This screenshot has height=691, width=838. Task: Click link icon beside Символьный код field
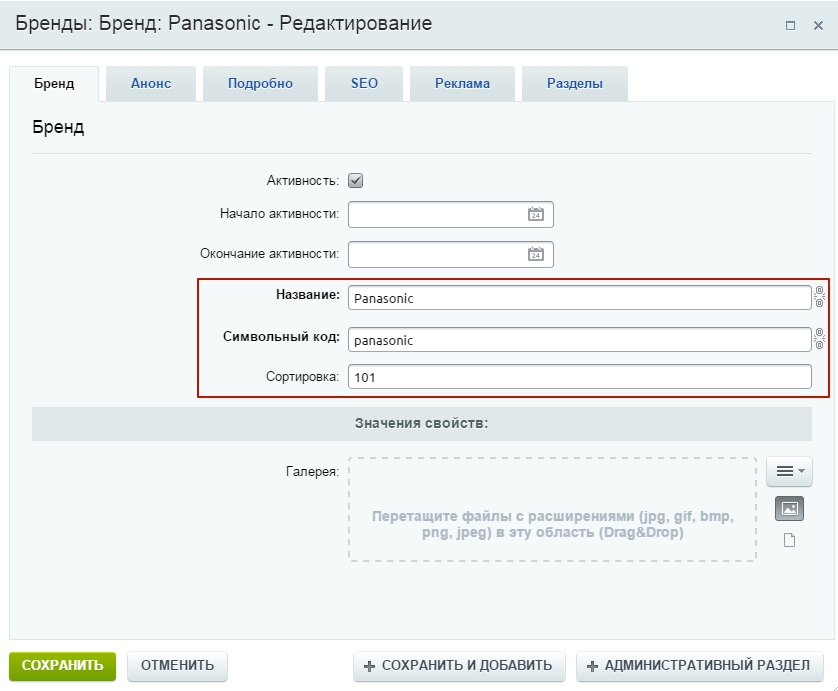(819, 339)
